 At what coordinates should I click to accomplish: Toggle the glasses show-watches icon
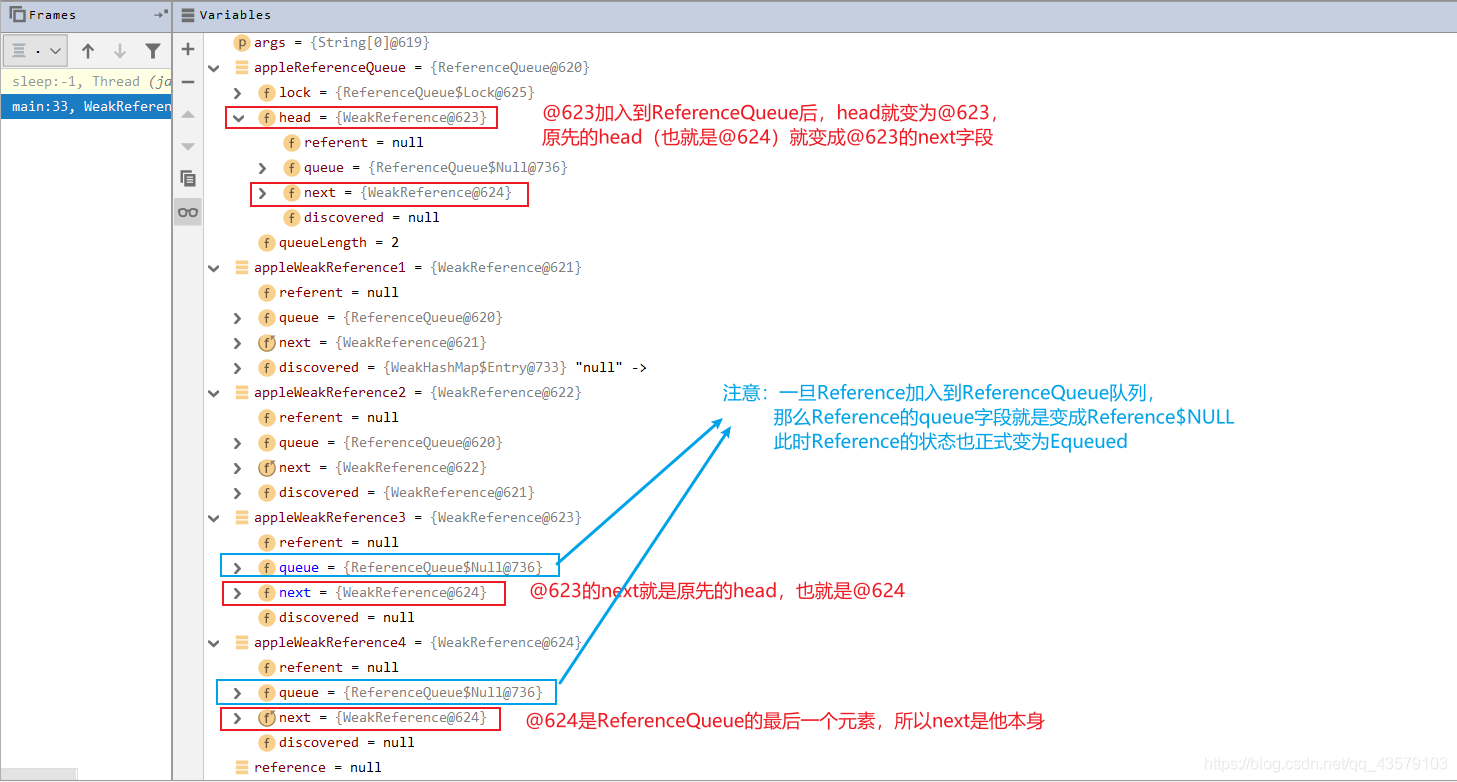pos(188,211)
